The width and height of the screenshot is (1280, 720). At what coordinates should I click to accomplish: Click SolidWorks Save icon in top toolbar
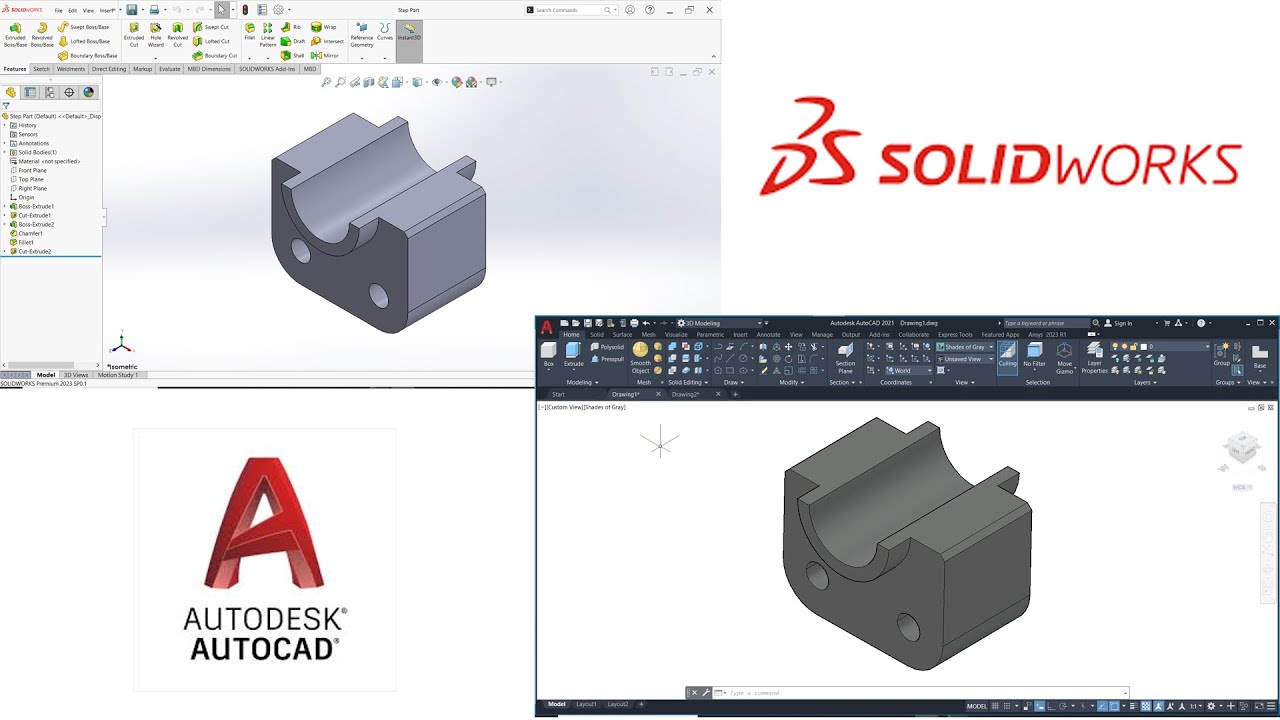132,9
